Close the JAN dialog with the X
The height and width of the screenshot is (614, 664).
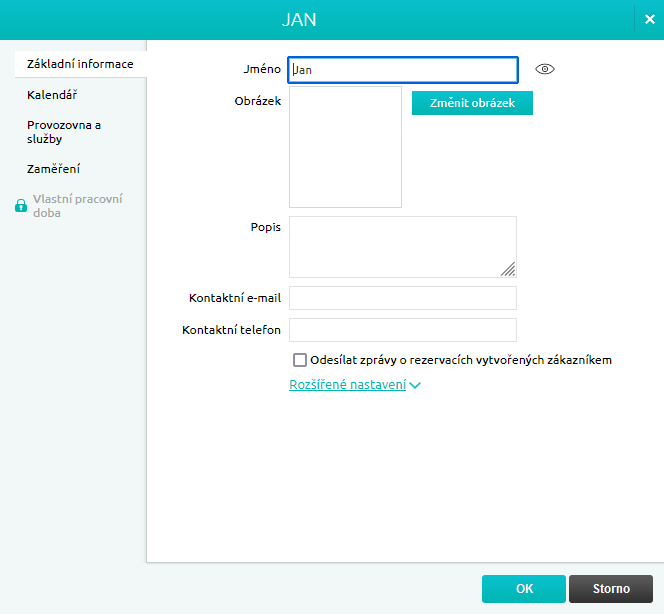click(650, 20)
